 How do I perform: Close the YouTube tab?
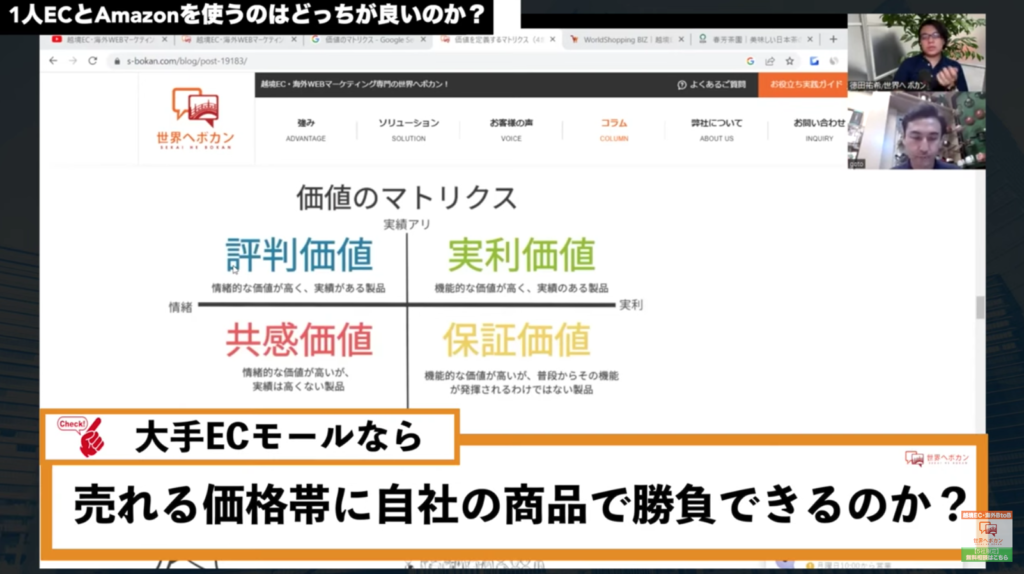pyautogui.click(x=165, y=40)
